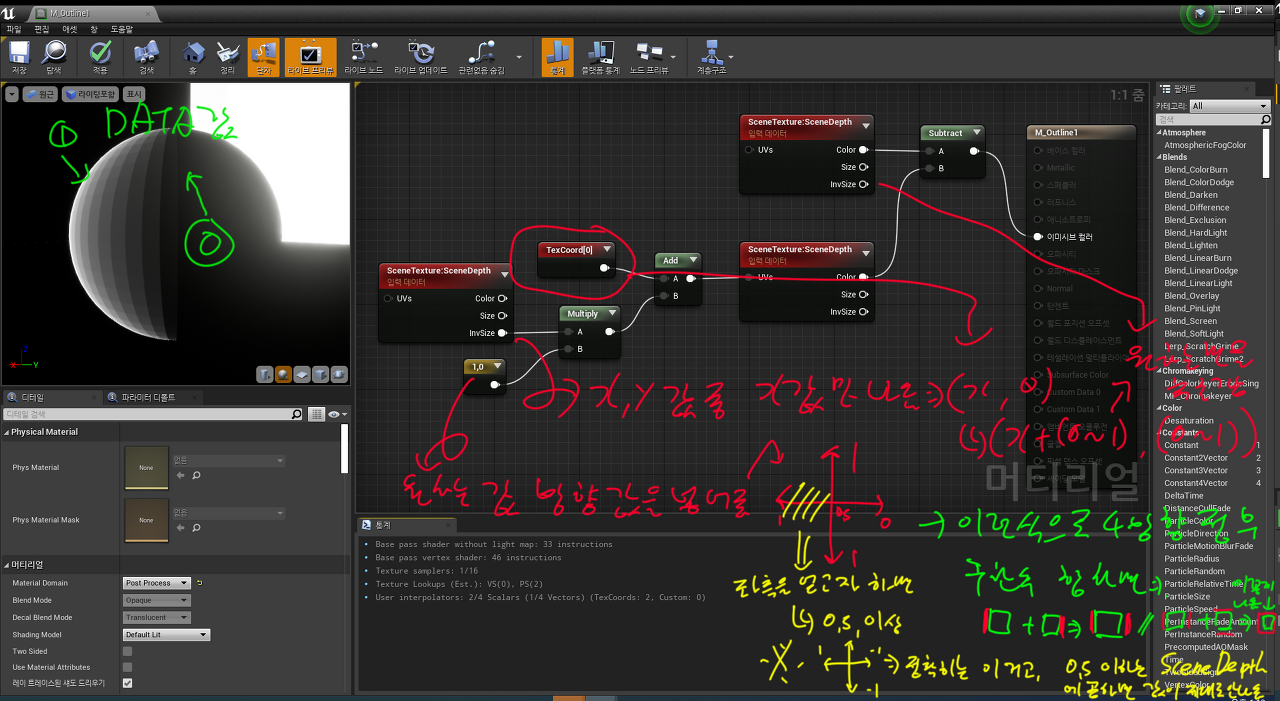
Task: Enable the Use Material Attributes checkbox
Action: tap(127, 667)
